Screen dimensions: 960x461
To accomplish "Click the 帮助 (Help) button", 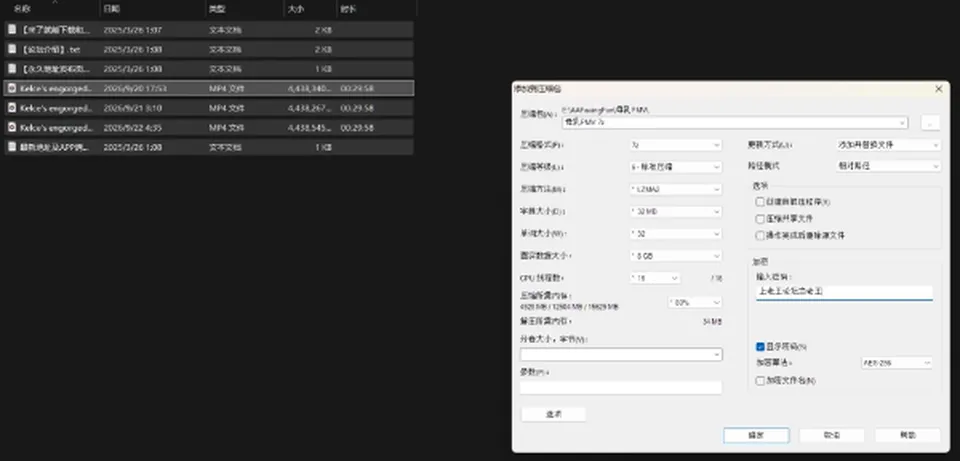I will [x=907, y=435].
